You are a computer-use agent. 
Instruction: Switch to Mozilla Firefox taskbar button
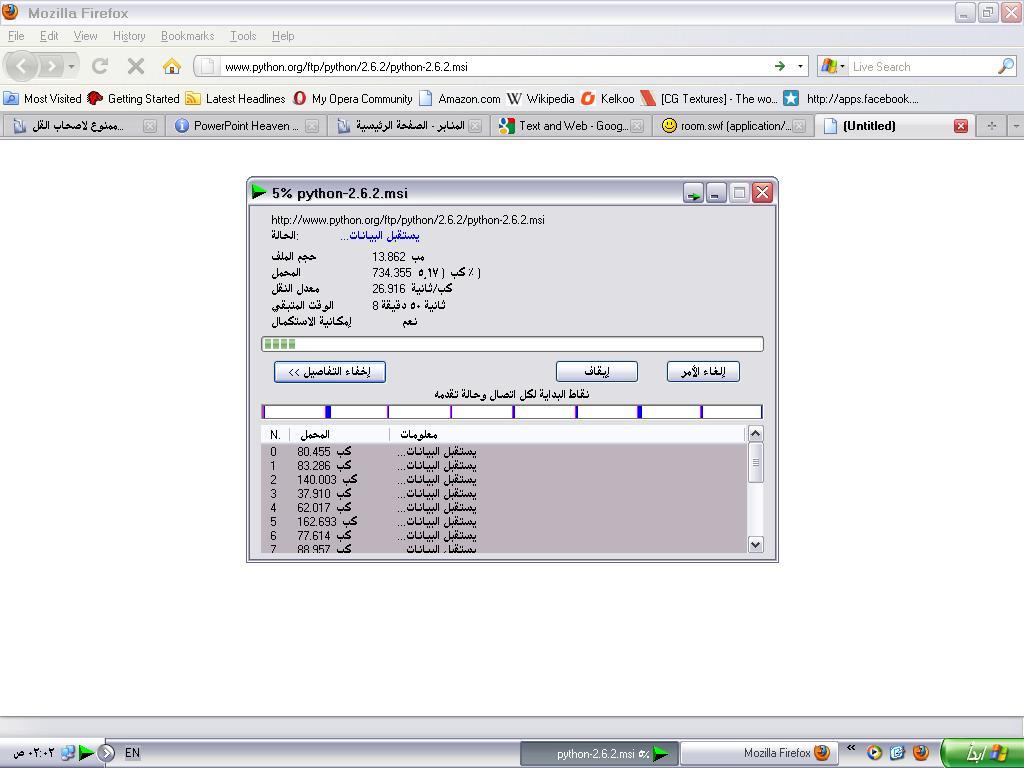pos(757,753)
